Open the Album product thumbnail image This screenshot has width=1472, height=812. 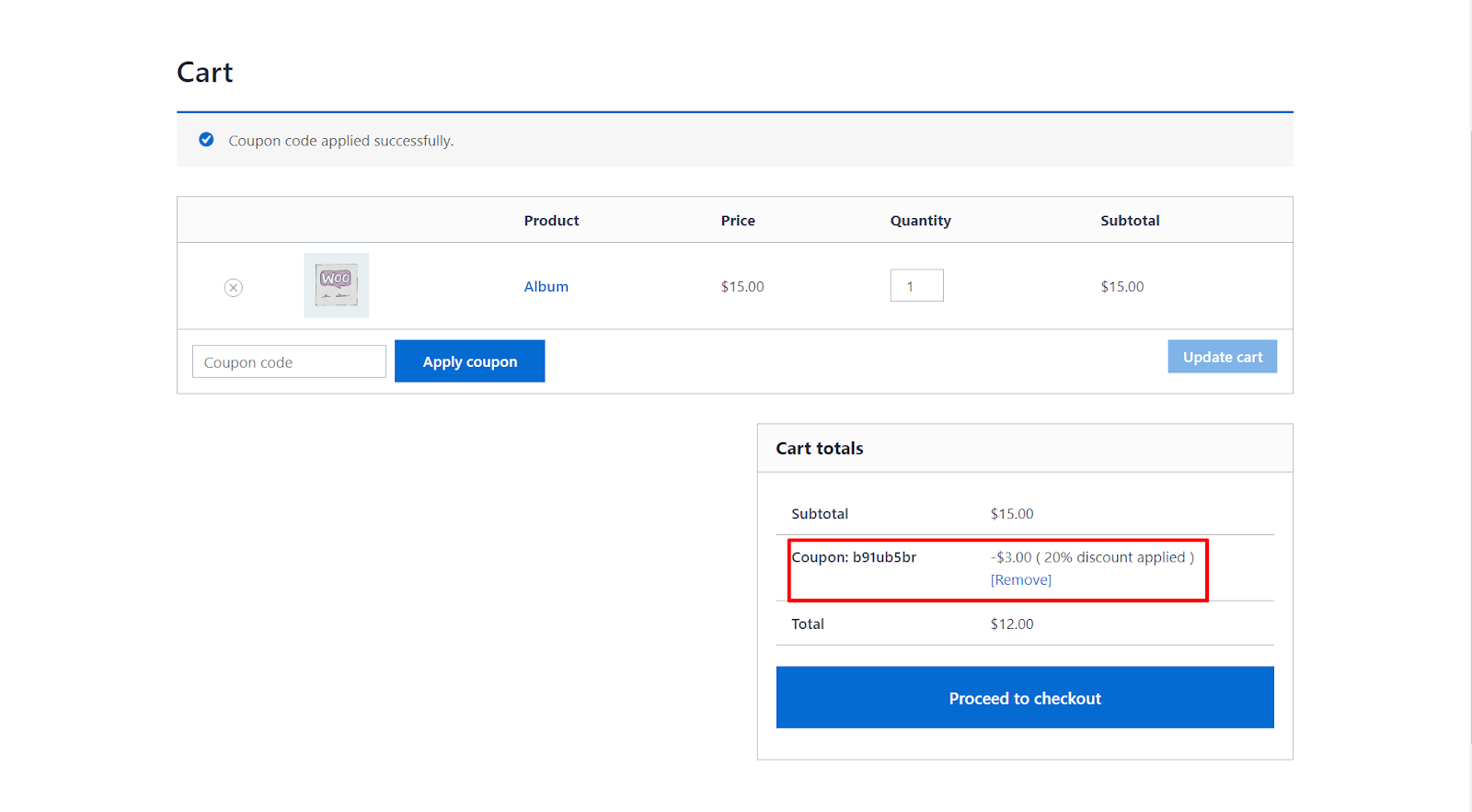click(x=337, y=286)
